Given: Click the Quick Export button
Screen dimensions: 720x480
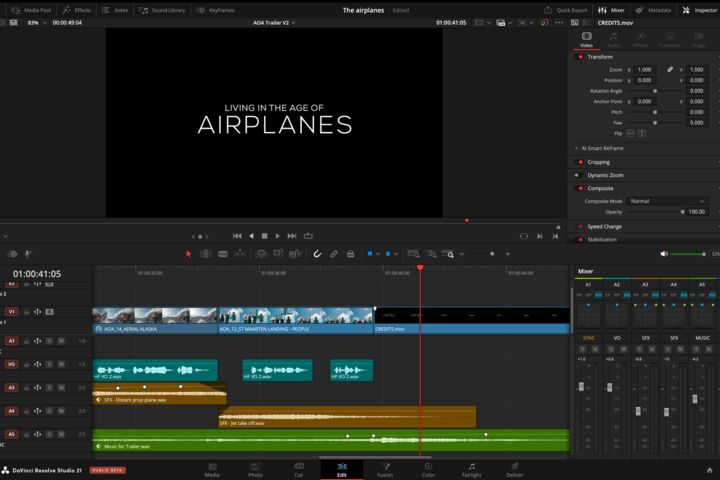Looking at the screenshot, I should point(566,10).
